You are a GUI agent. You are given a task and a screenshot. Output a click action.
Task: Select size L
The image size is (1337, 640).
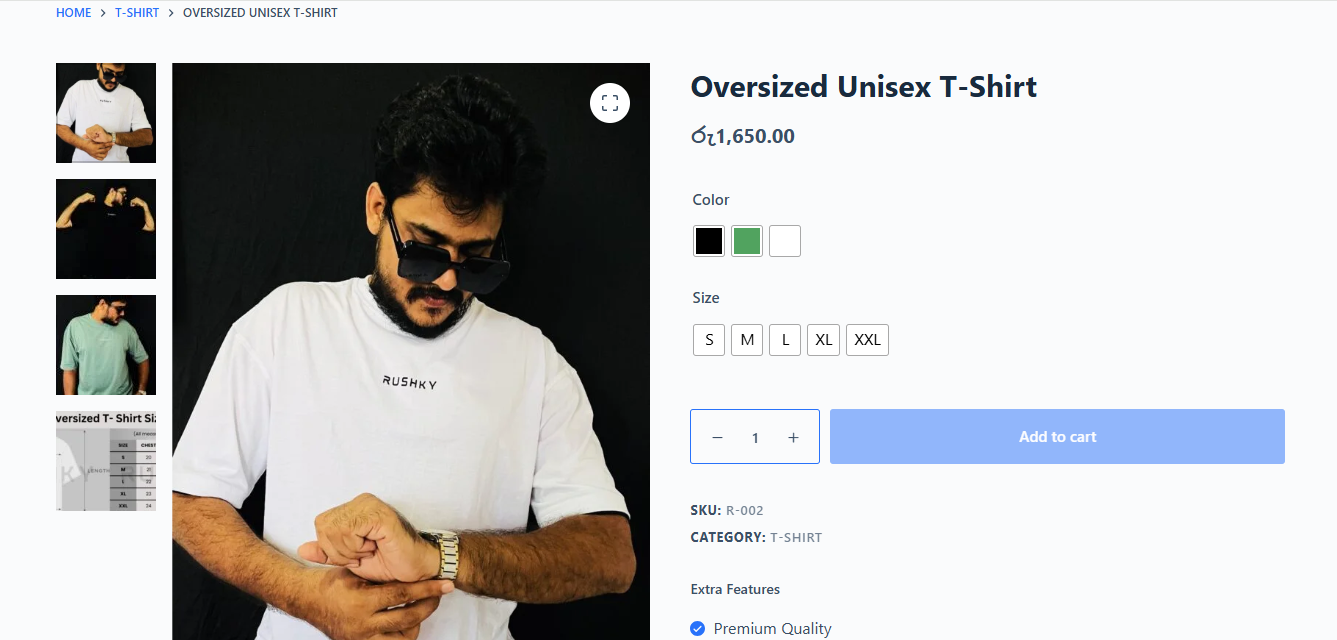pos(785,340)
